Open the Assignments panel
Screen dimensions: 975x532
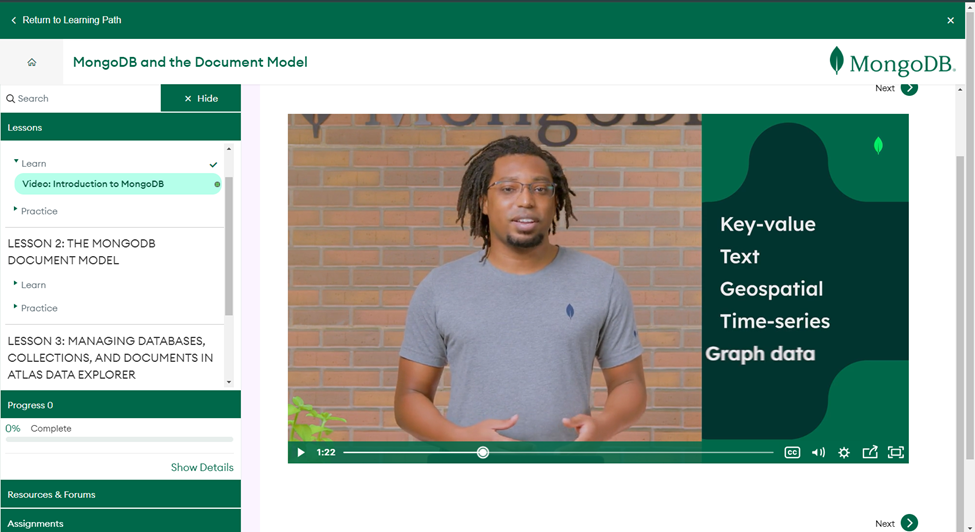[x=121, y=523]
